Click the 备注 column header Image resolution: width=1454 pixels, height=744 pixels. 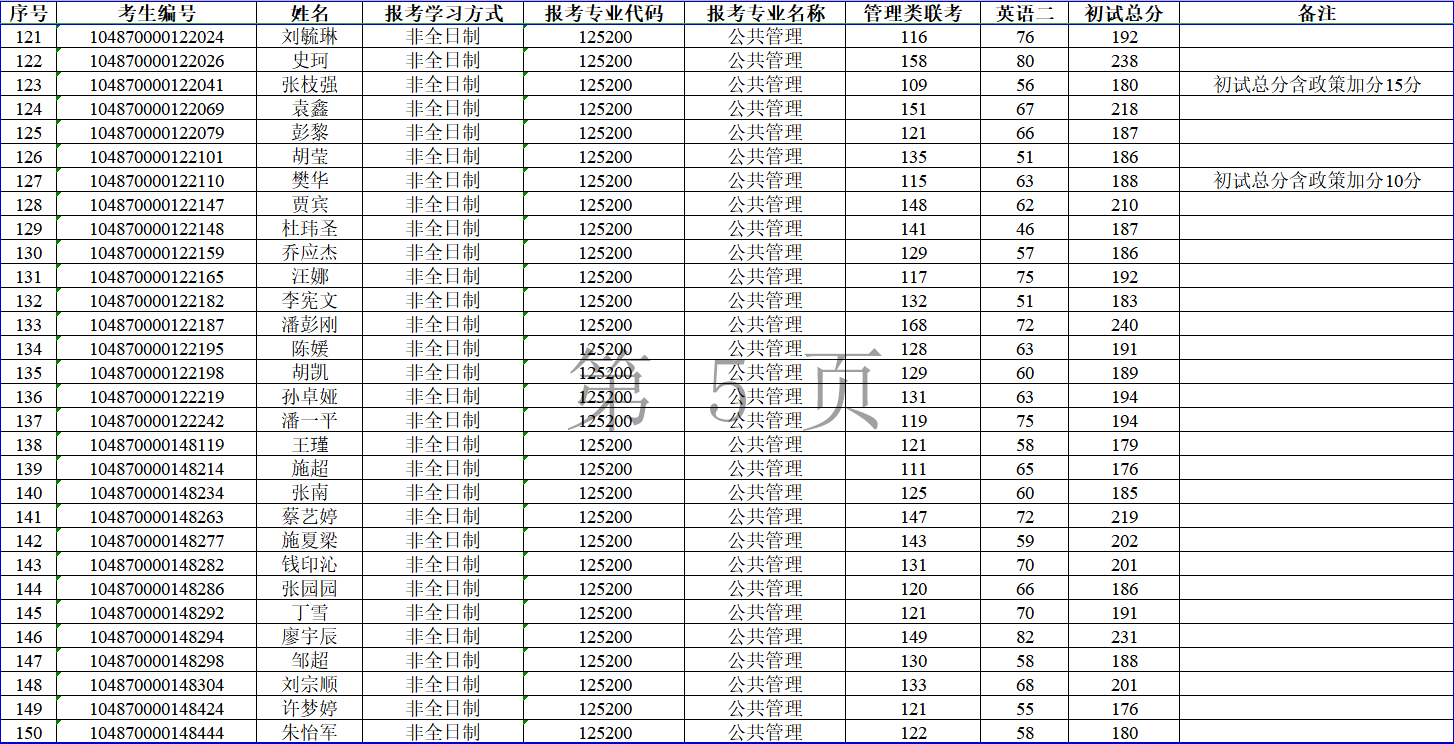(x=1316, y=13)
